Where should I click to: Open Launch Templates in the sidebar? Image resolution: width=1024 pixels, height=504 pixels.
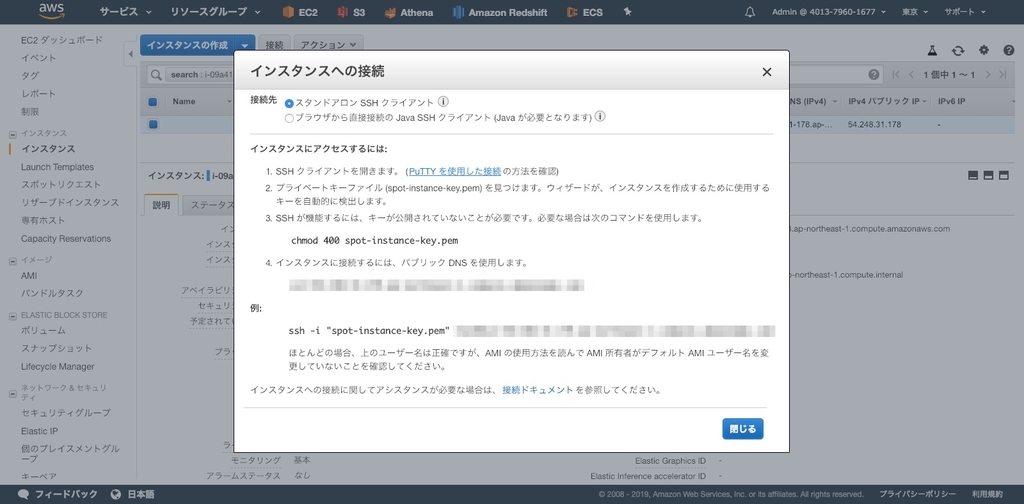(x=57, y=167)
